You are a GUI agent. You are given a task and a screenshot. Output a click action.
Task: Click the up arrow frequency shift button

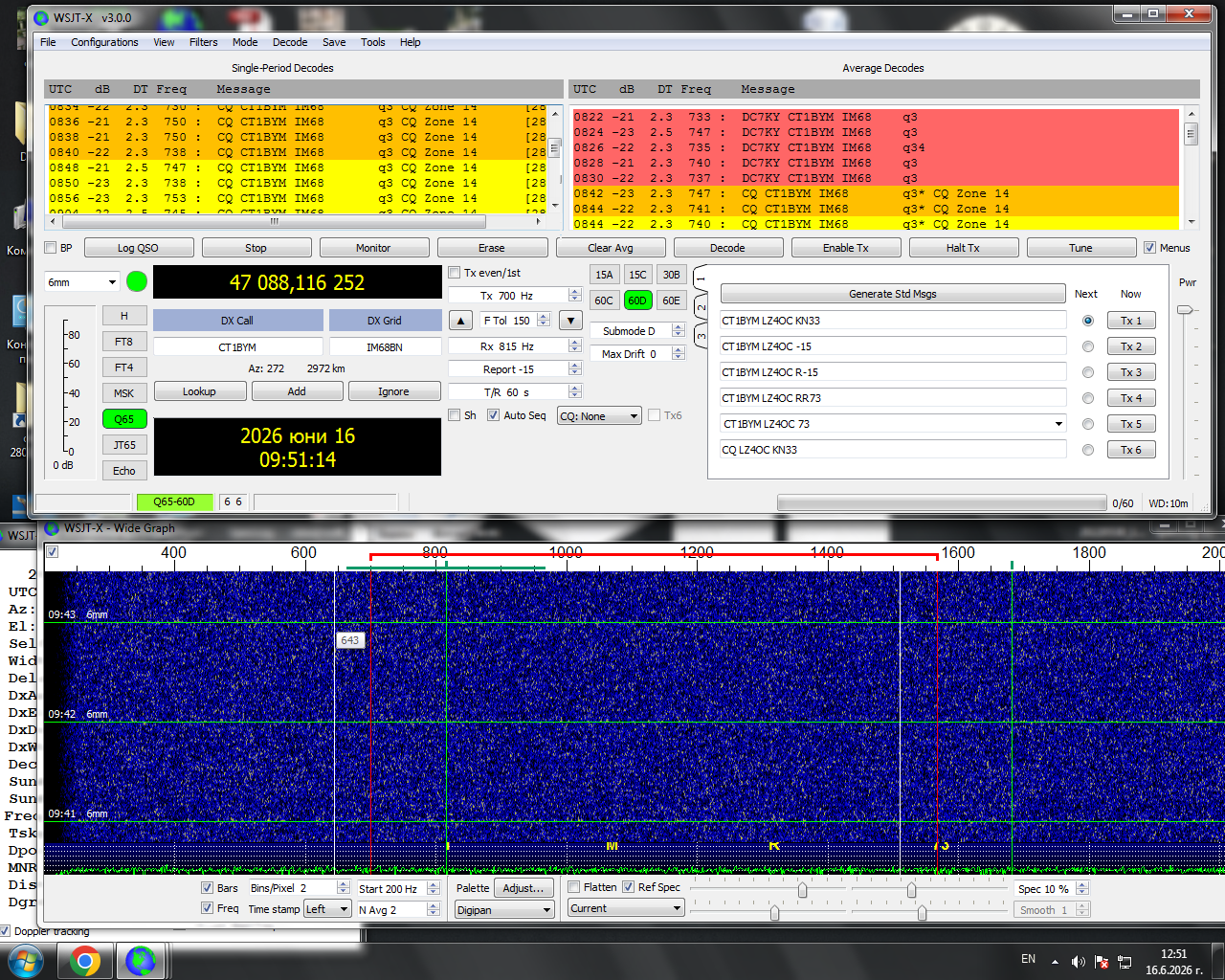(x=460, y=321)
